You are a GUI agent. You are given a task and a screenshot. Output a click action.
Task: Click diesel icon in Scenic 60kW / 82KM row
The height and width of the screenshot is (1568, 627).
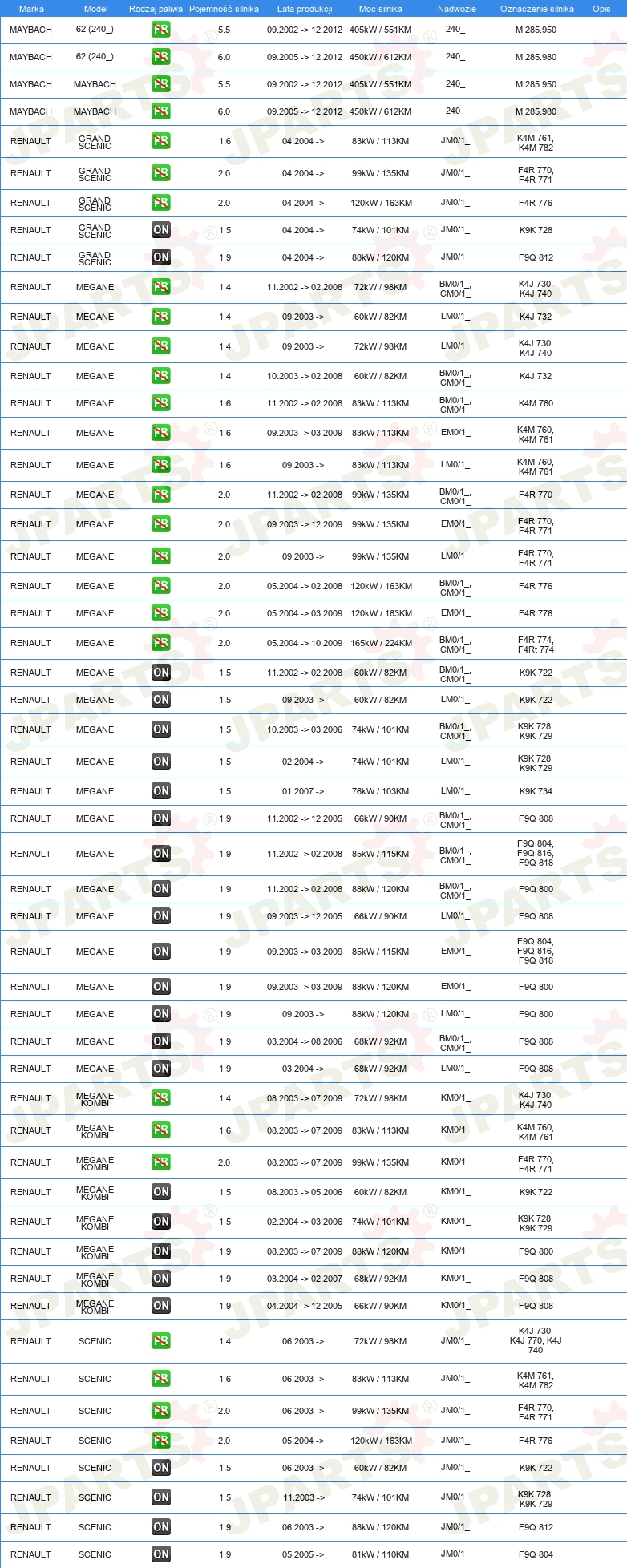pos(161,1468)
